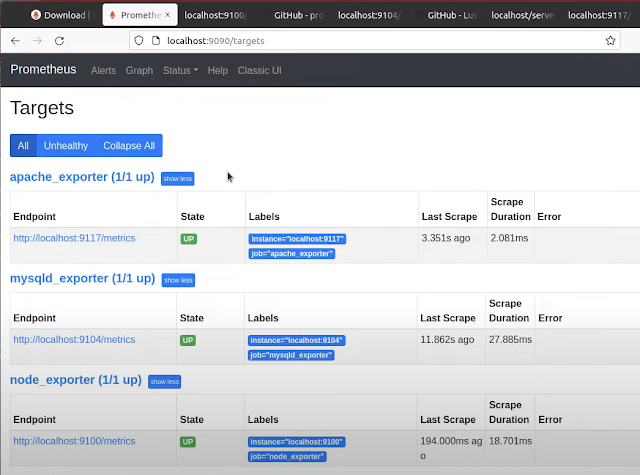
Task: Collapse apache_exporter with show less
Action: (x=178, y=179)
